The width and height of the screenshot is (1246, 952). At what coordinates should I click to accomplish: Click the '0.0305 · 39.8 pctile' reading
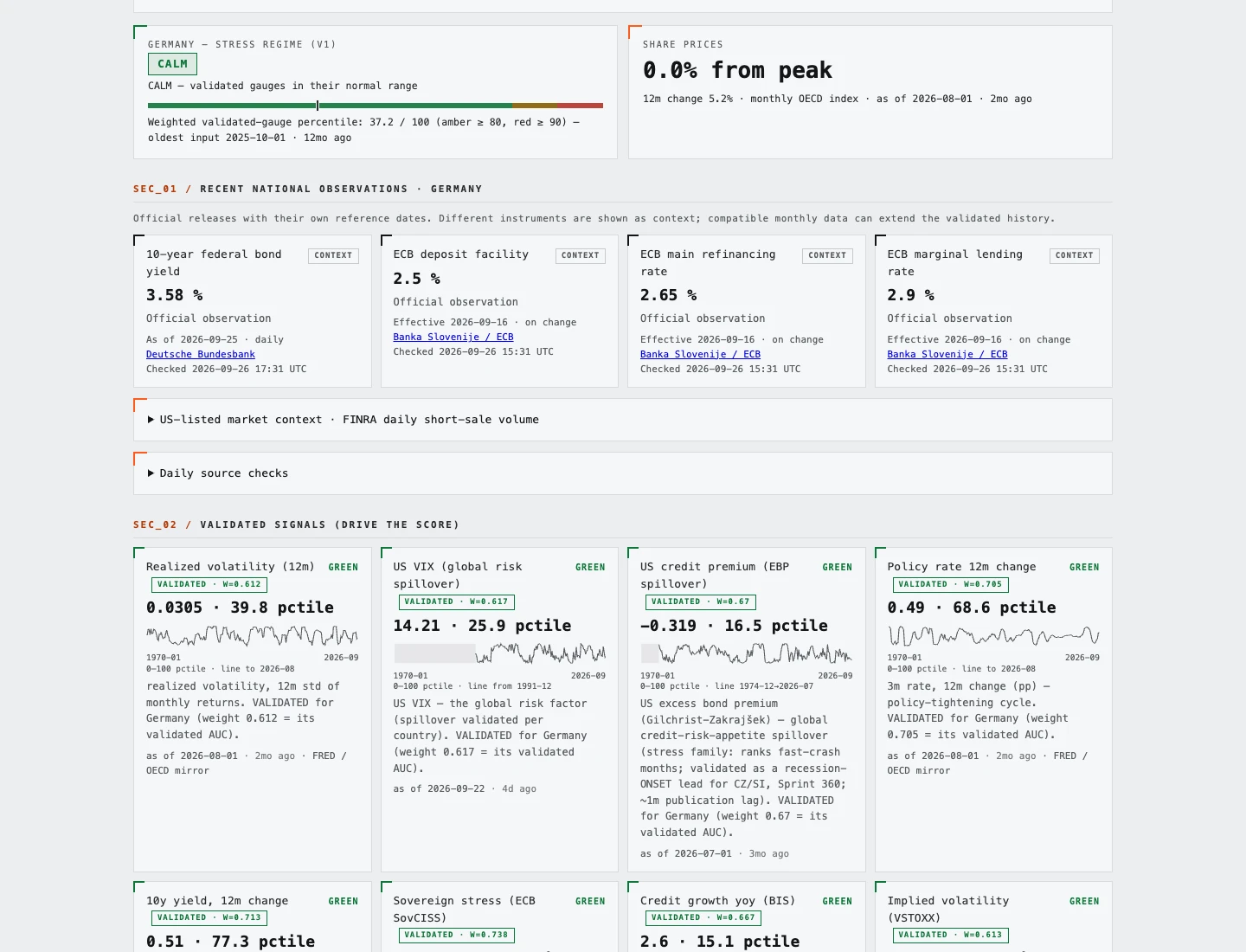point(240,608)
